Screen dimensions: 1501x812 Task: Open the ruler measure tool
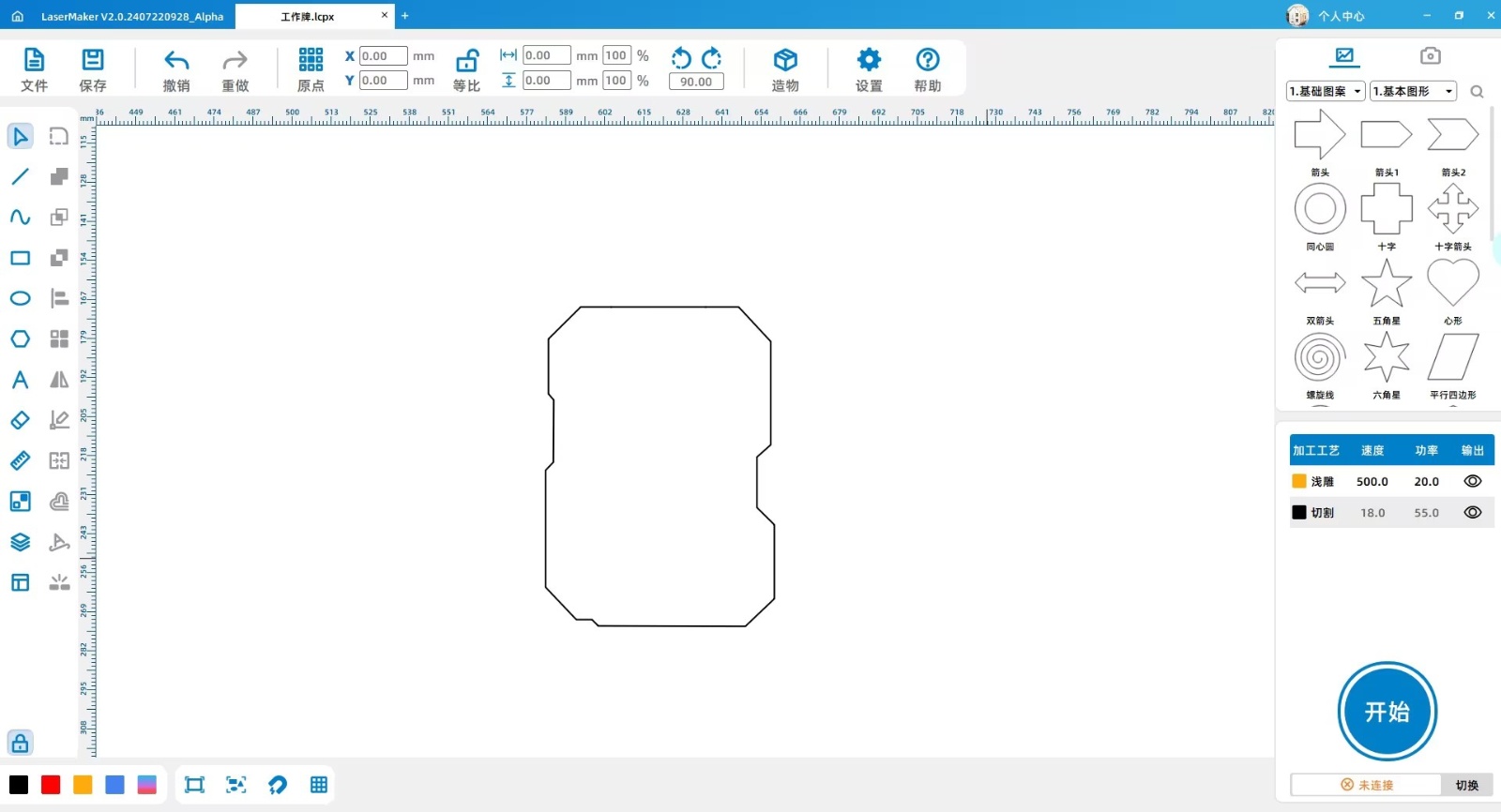(20, 460)
